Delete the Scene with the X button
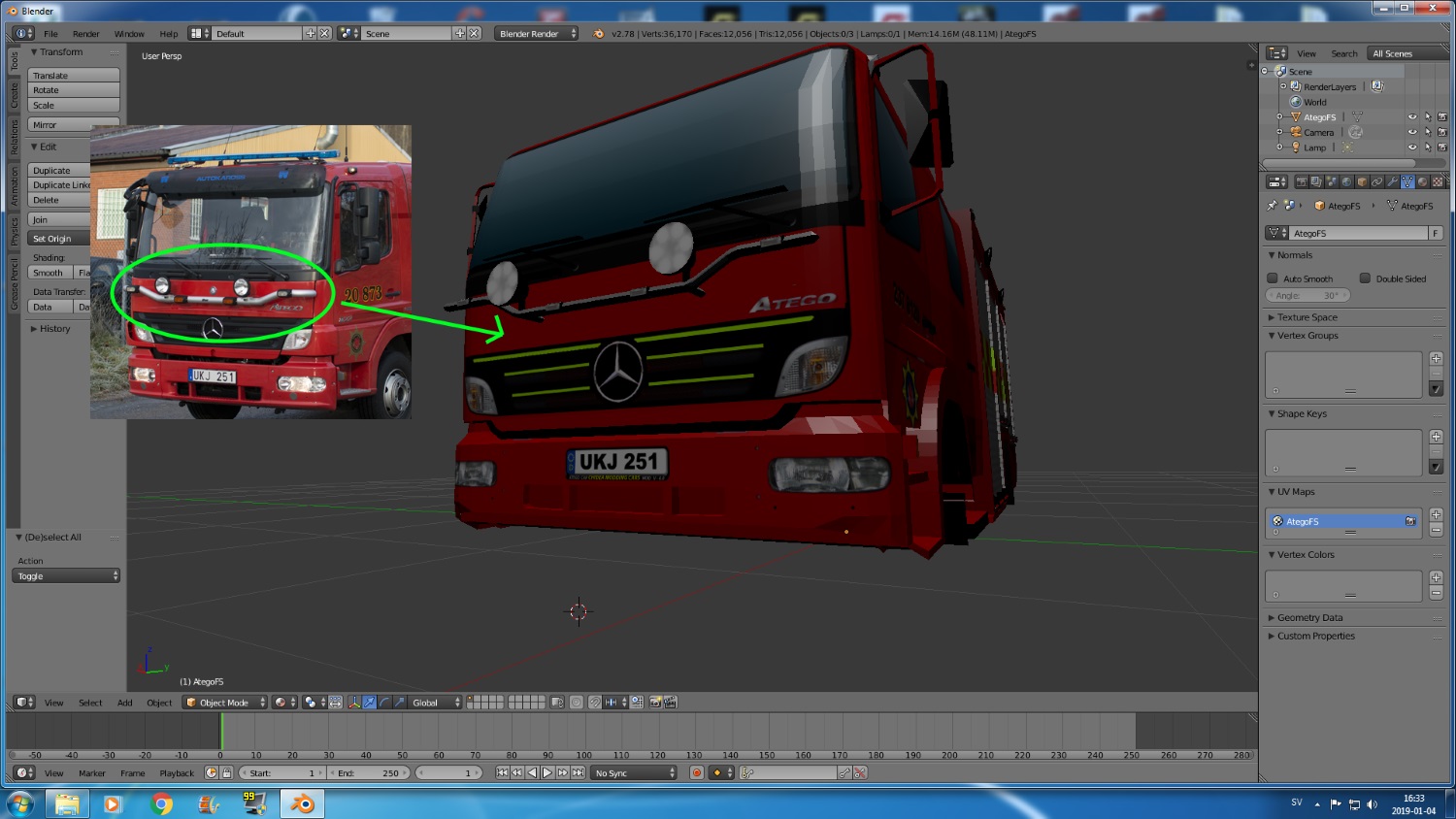 point(475,33)
